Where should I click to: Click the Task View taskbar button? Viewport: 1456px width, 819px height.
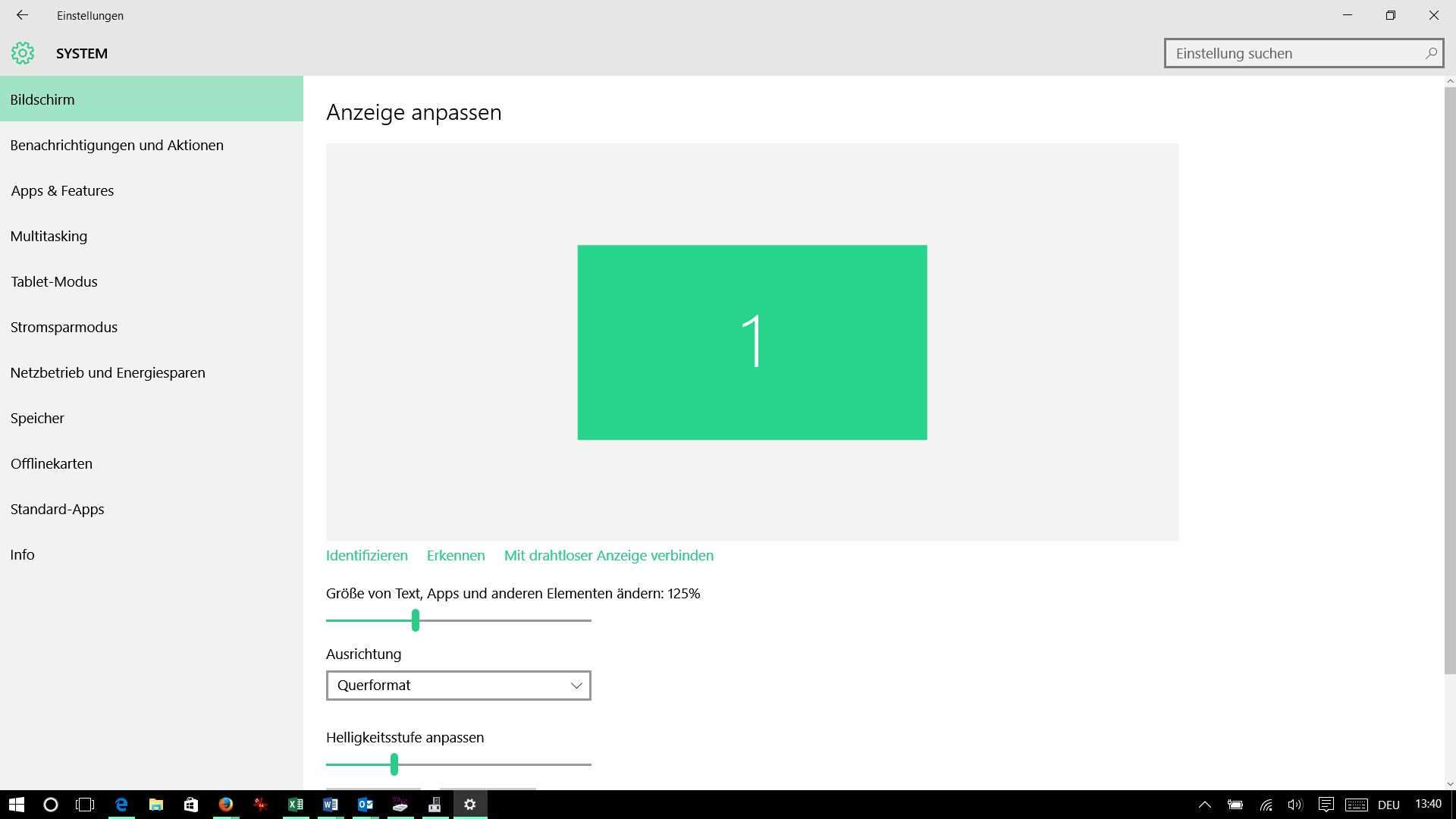85,805
